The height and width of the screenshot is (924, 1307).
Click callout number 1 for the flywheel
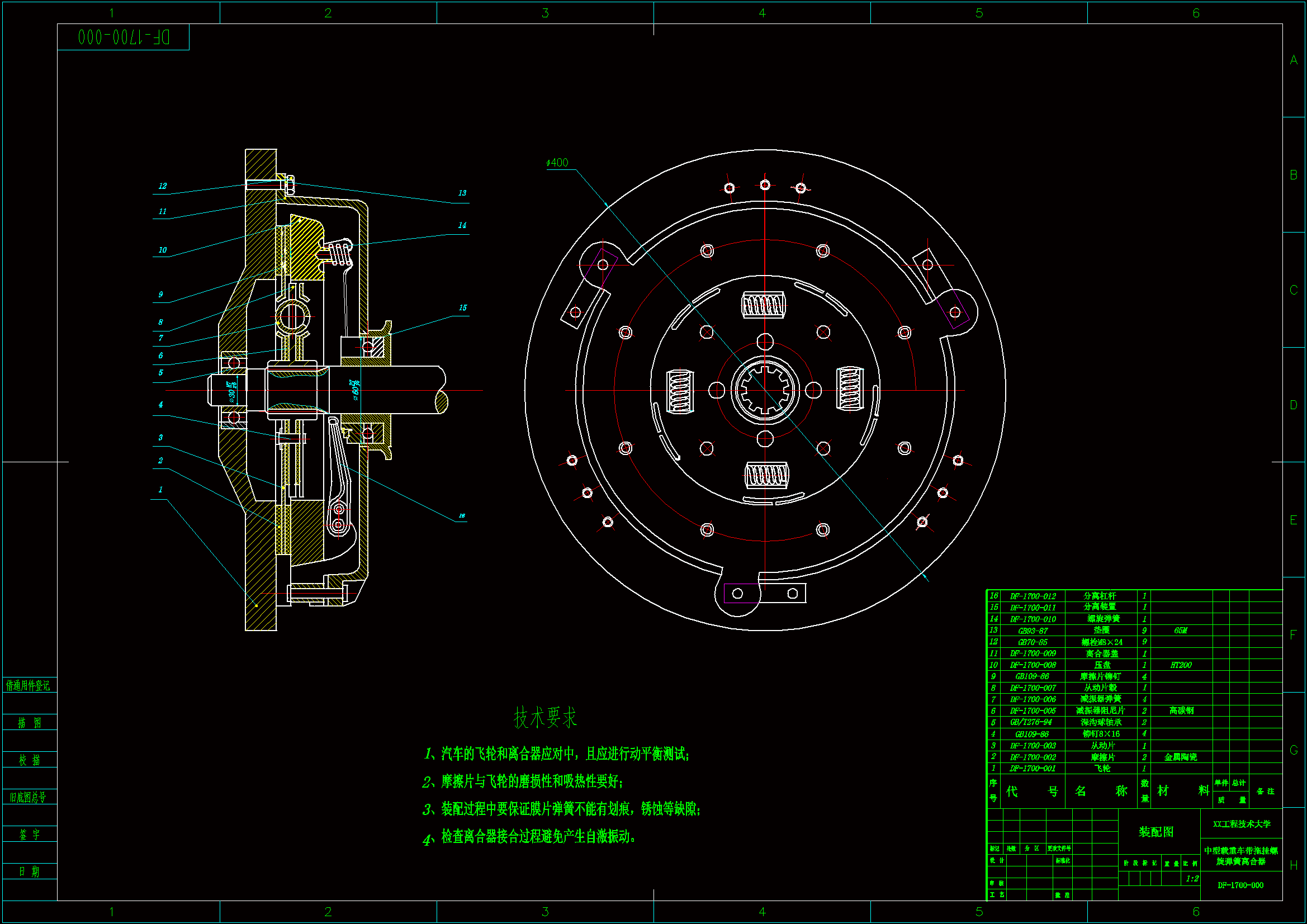pyautogui.click(x=160, y=490)
